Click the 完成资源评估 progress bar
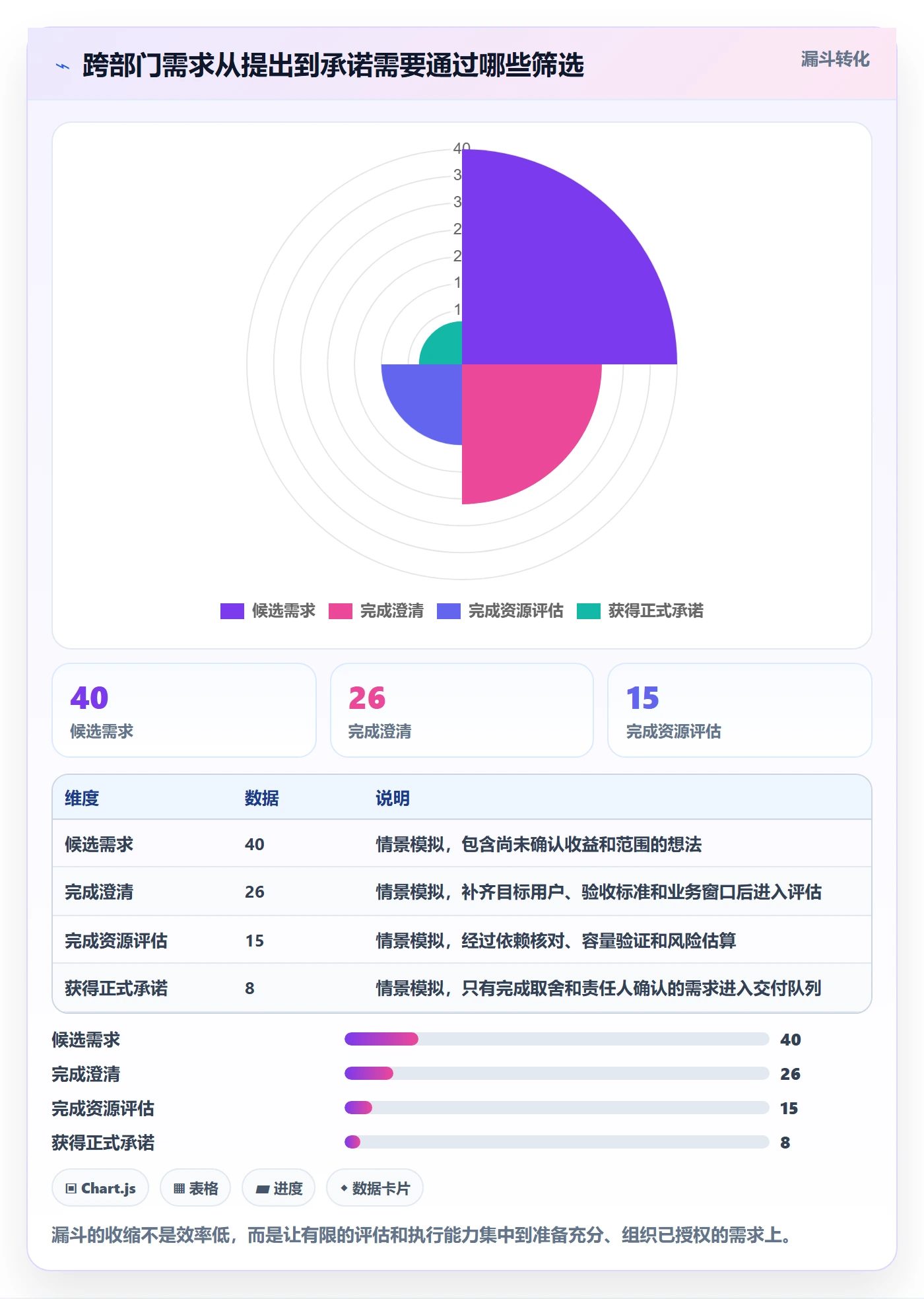Screen dimensions: 924x1299 (x=557, y=1108)
